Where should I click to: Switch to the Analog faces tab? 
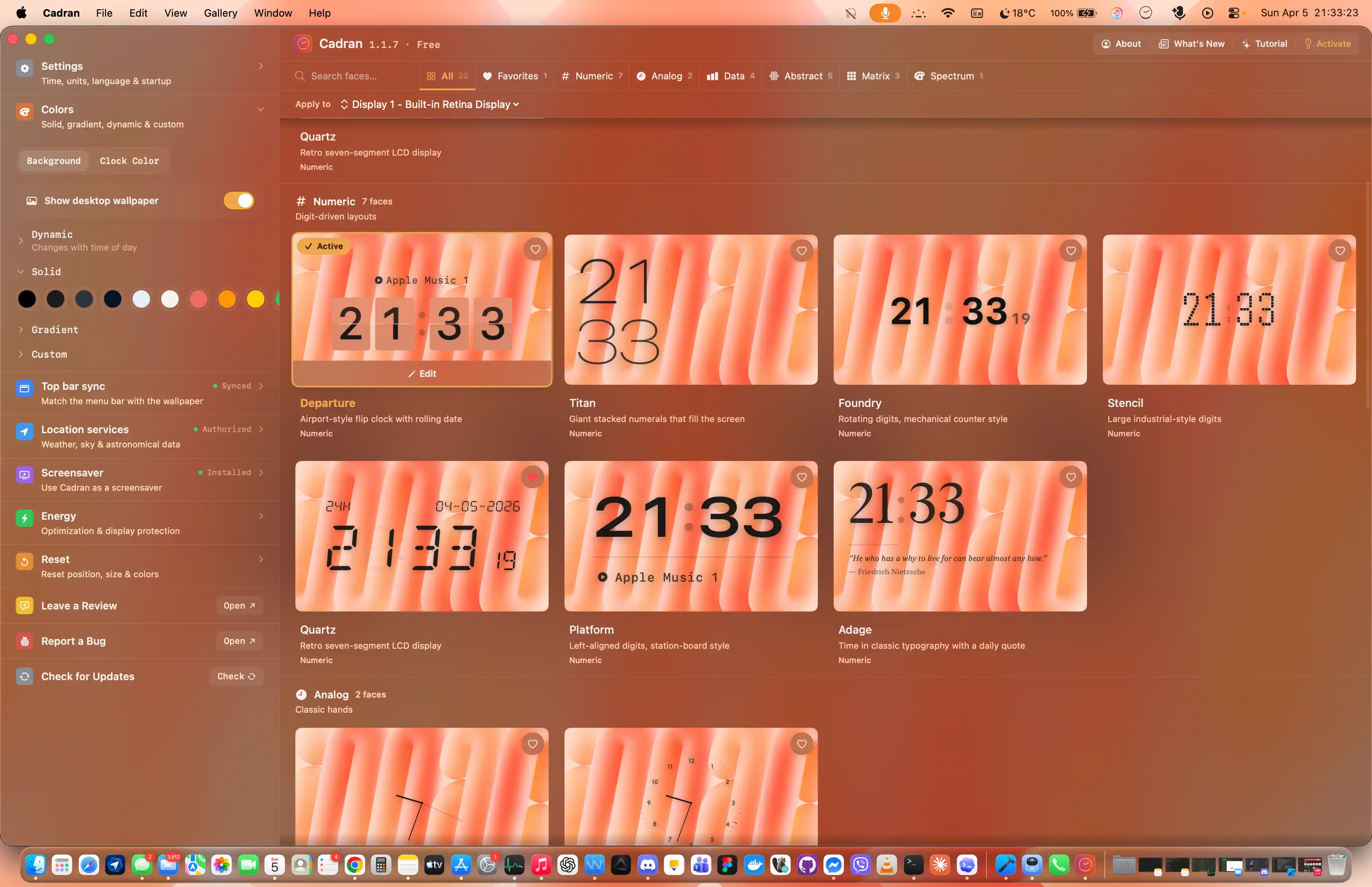(665, 76)
